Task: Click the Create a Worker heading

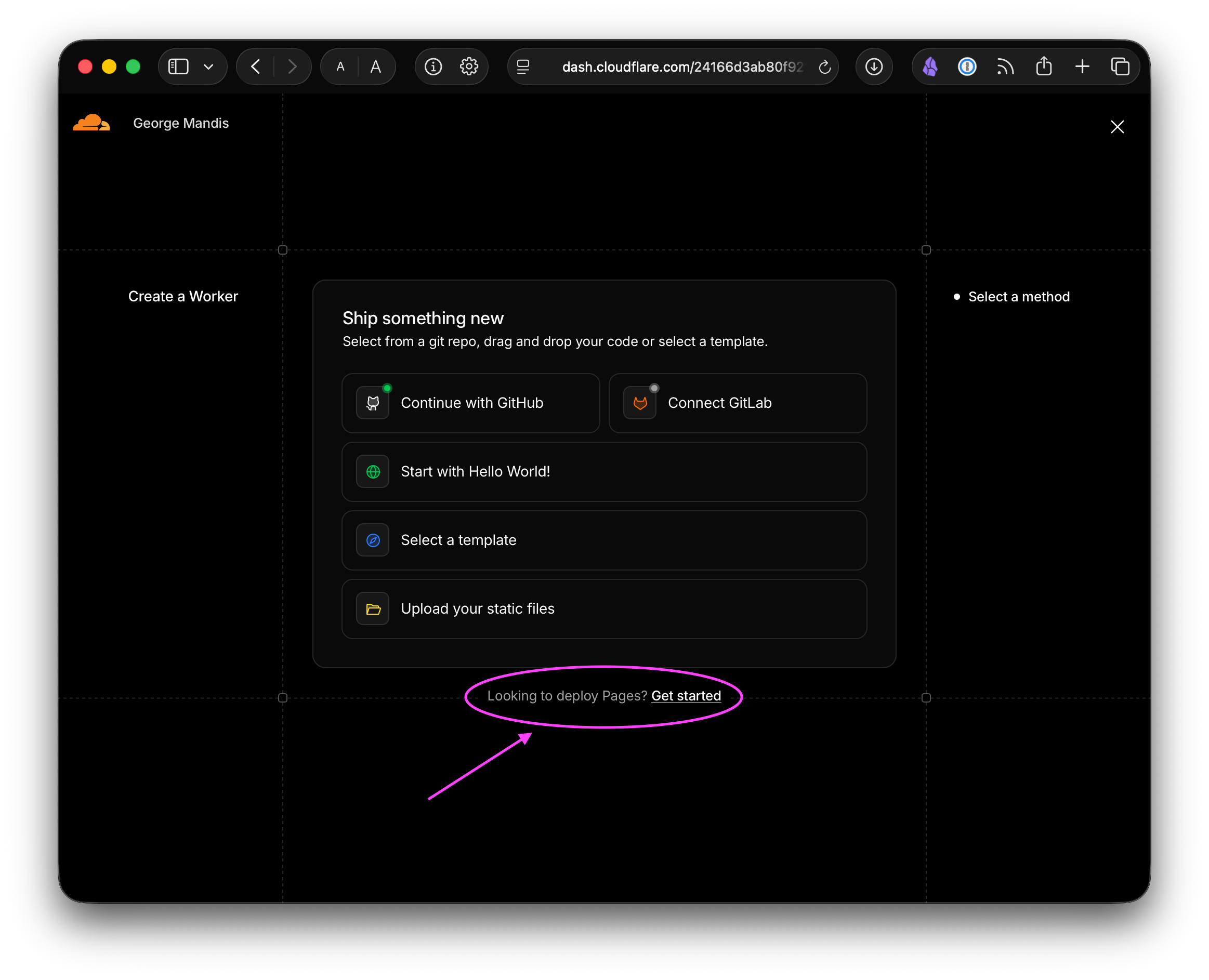Action: [x=183, y=296]
